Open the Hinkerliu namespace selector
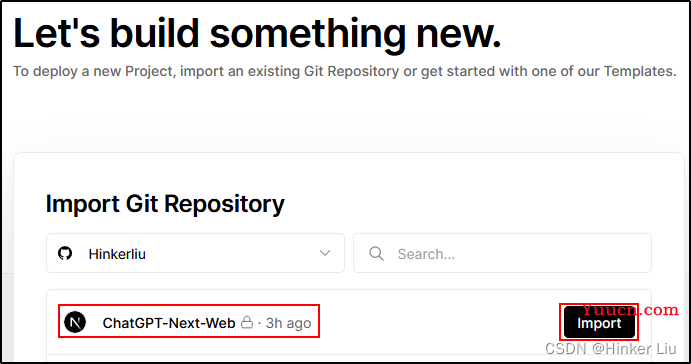This screenshot has width=691, height=364. (195, 253)
